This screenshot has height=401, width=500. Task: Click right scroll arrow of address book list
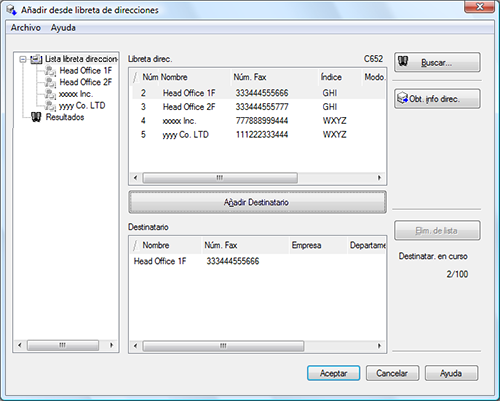(x=379, y=178)
